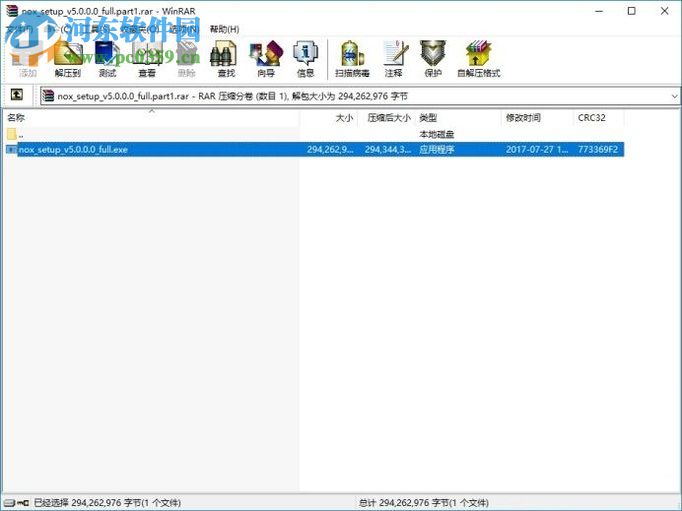Go up one folder level button
This screenshot has height=511, width=682.
click(x=17, y=94)
